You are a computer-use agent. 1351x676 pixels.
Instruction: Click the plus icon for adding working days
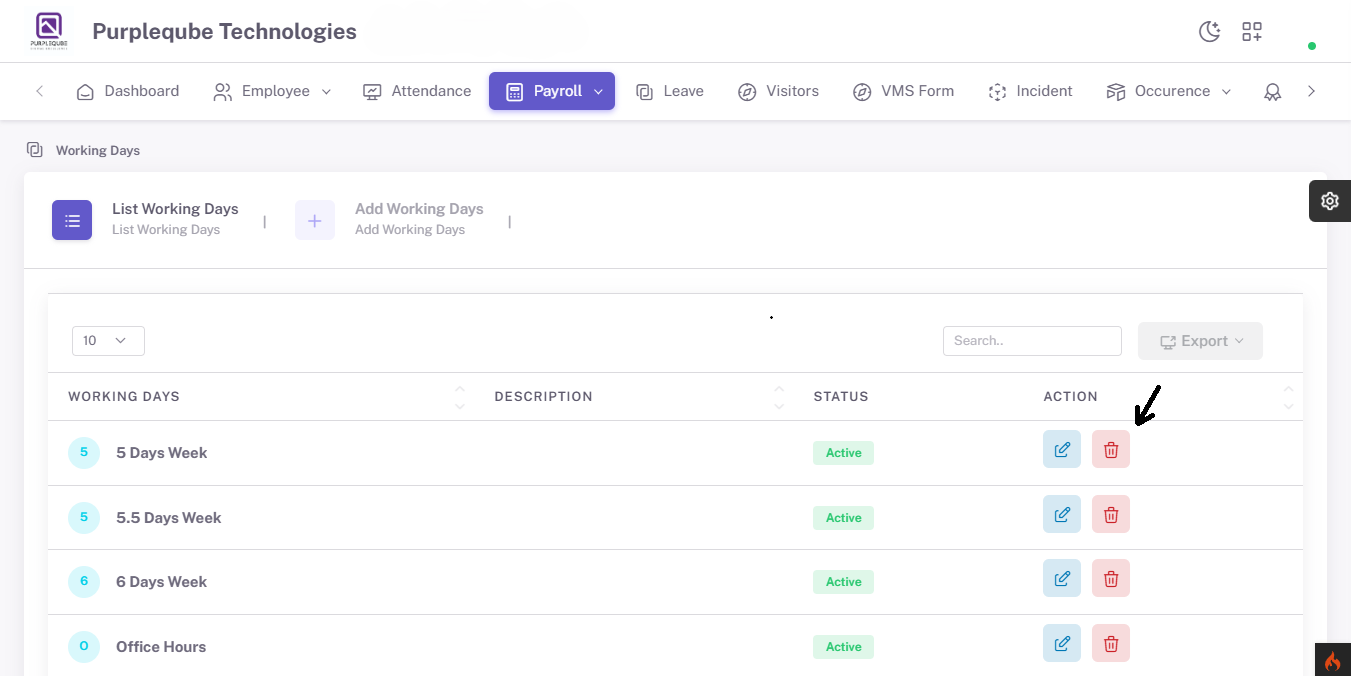pyautogui.click(x=315, y=220)
